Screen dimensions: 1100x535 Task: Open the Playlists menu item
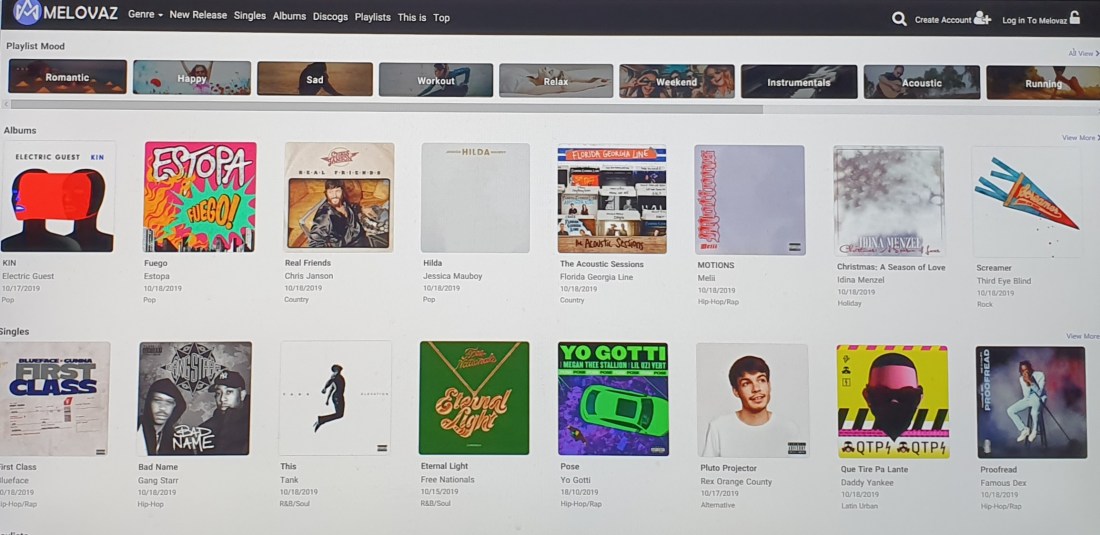[373, 17]
